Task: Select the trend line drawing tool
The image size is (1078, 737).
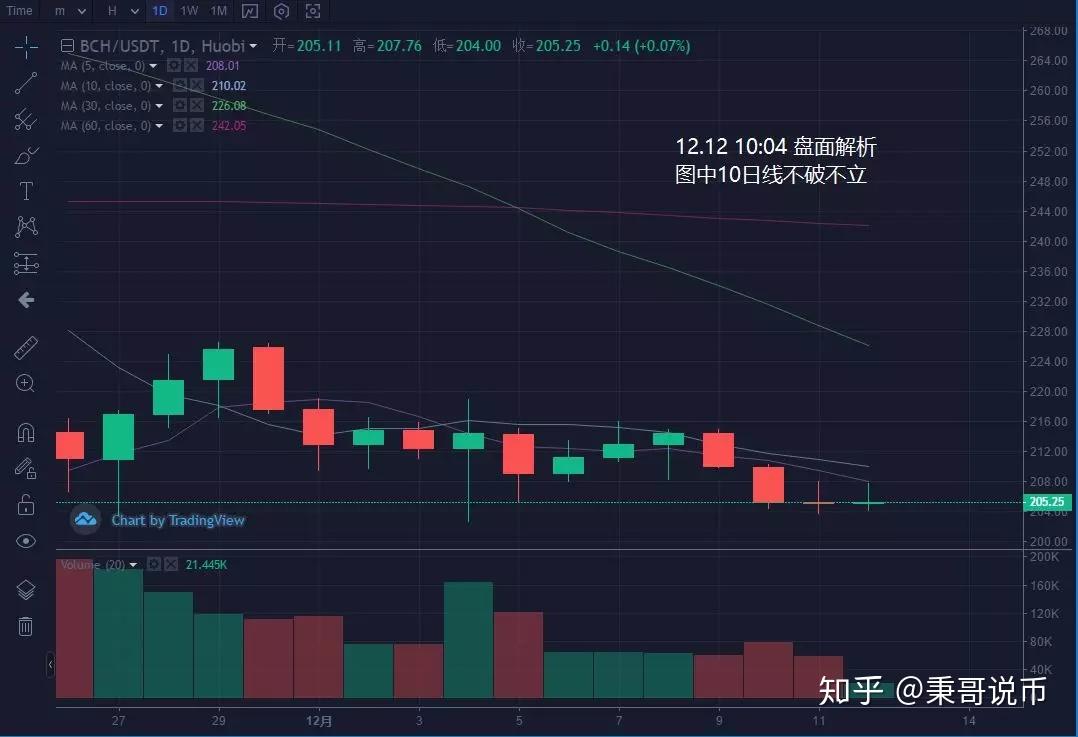Action: pos(26,83)
